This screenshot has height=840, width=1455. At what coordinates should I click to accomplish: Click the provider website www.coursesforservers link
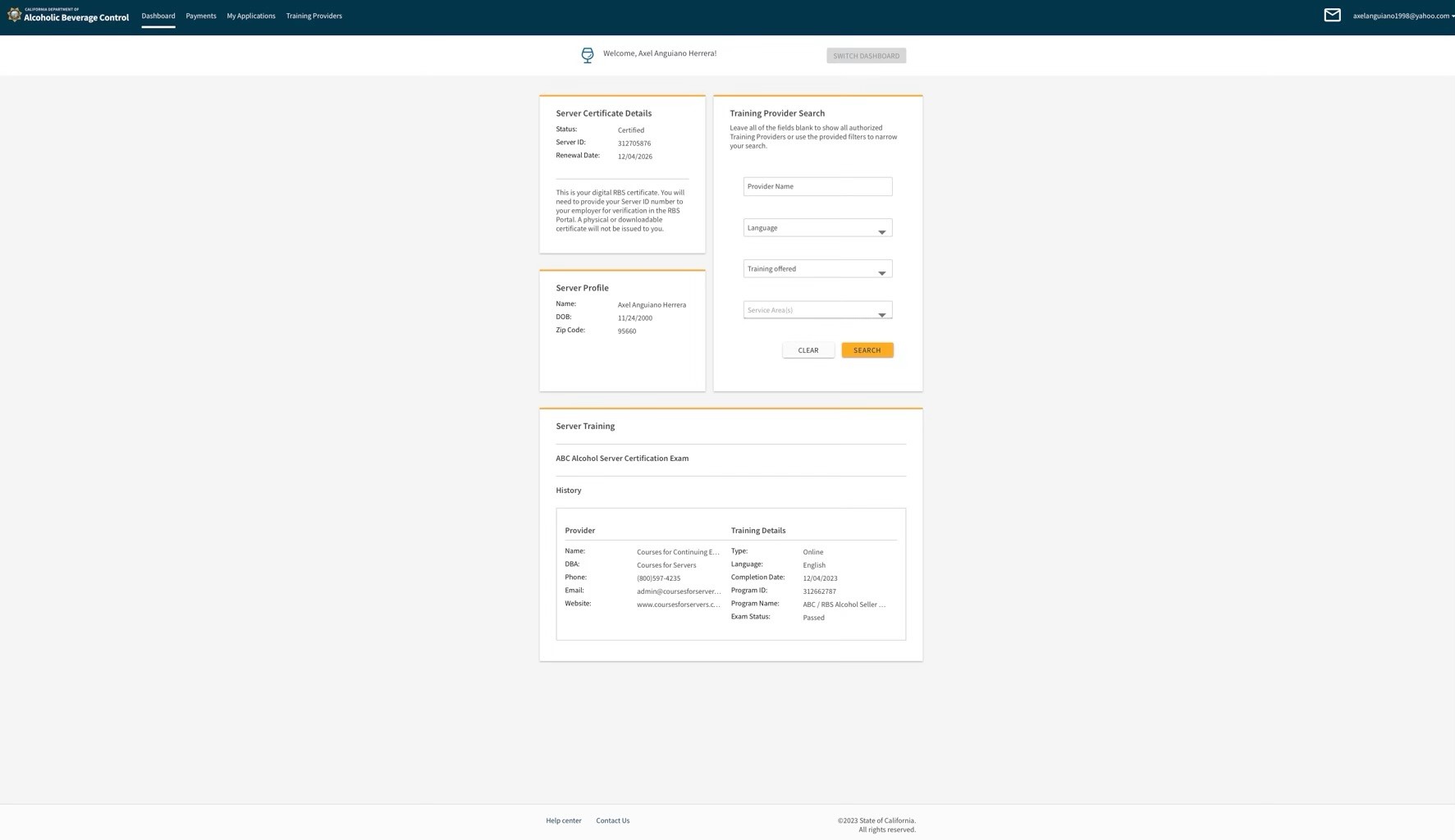678,605
